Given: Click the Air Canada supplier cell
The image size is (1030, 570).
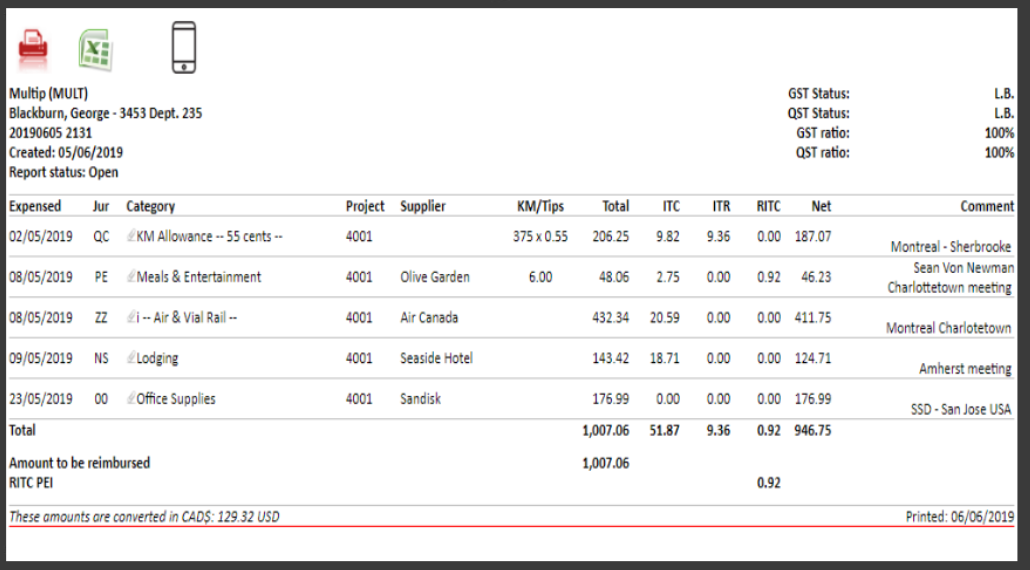Looking at the screenshot, I should click(429, 318).
